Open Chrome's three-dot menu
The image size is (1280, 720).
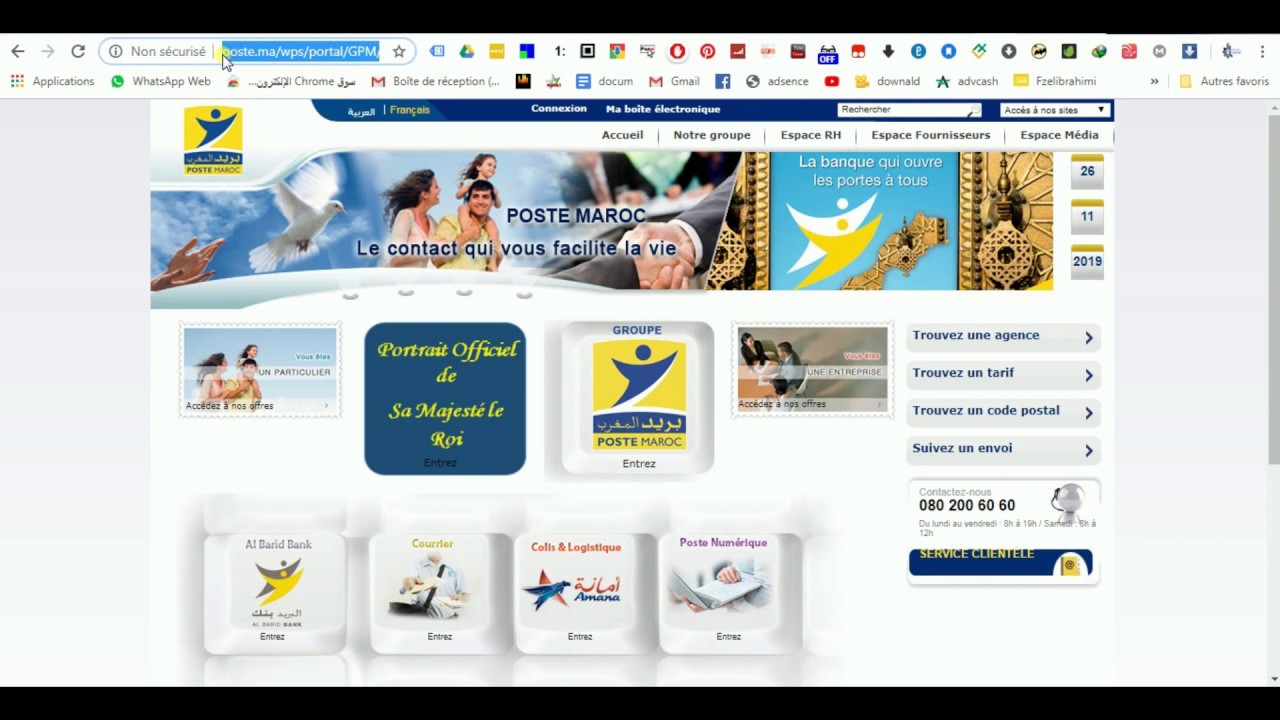pyautogui.click(x=1263, y=51)
